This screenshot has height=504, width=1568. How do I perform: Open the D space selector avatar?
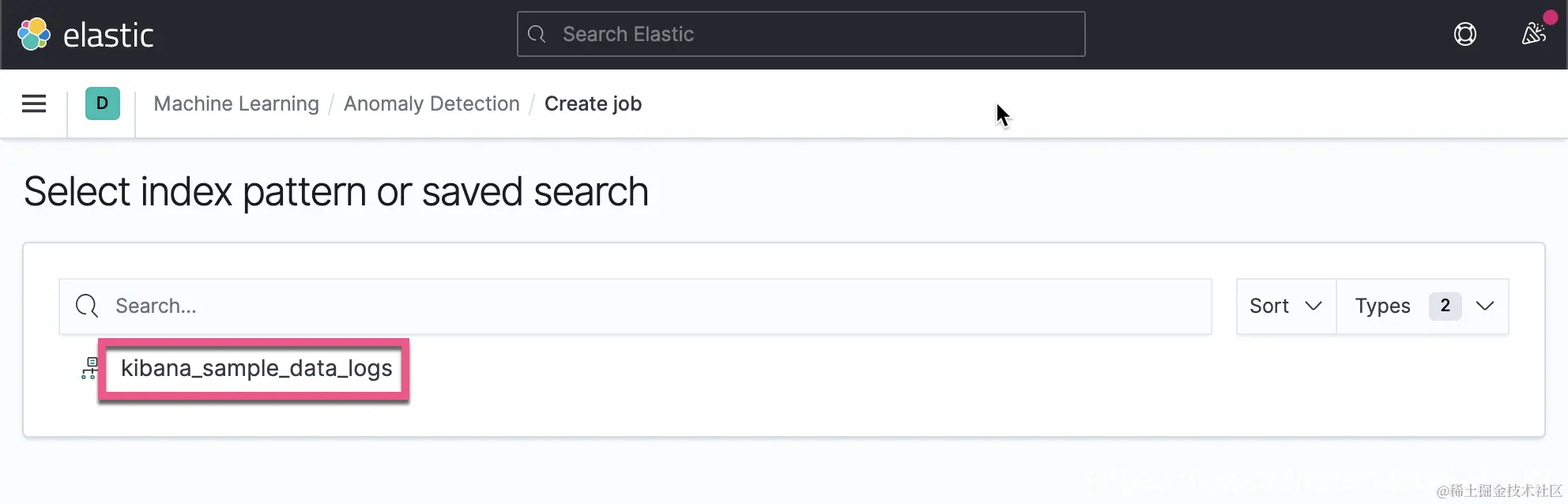click(102, 103)
